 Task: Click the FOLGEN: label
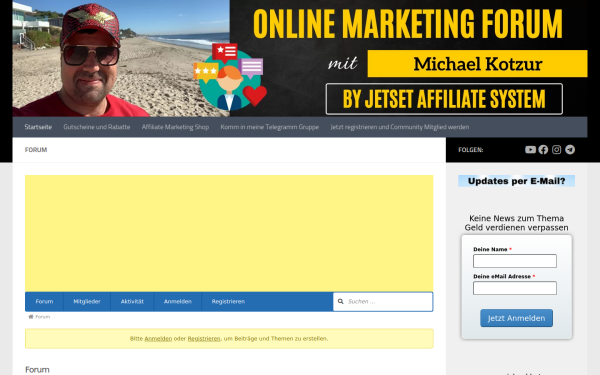pos(471,150)
